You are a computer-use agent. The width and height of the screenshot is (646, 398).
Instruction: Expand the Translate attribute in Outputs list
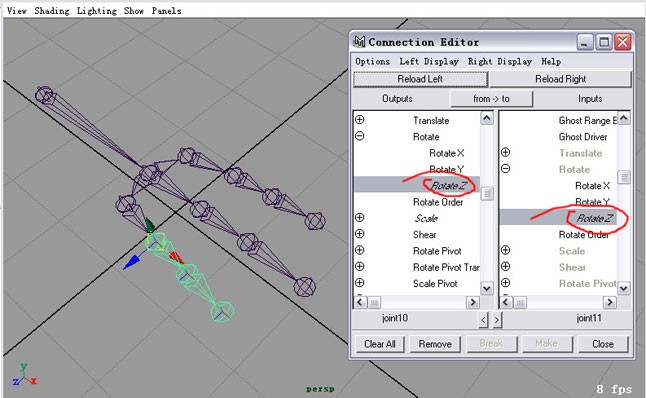click(x=360, y=120)
